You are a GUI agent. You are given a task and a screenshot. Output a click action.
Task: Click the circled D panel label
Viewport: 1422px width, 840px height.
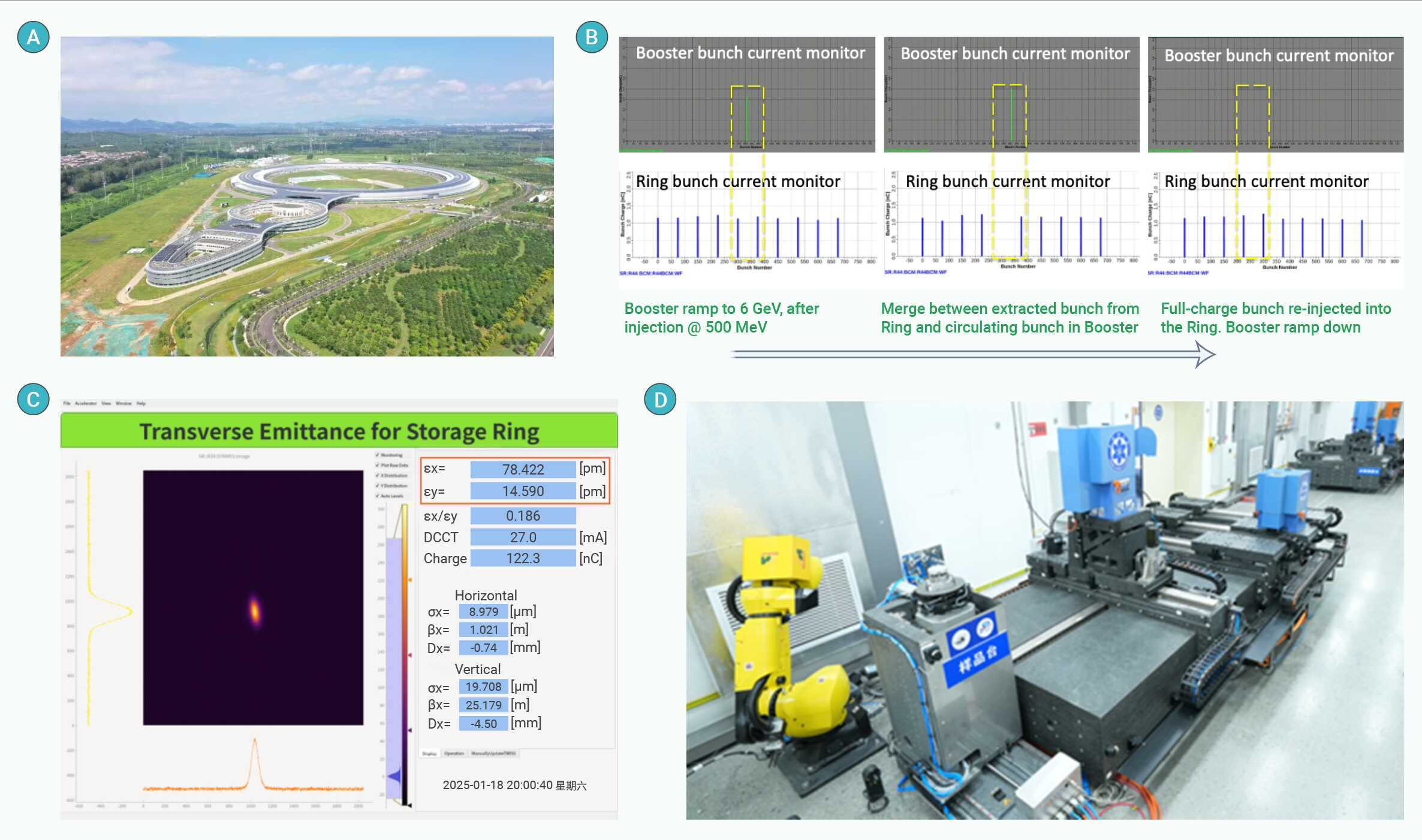click(660, 400)
